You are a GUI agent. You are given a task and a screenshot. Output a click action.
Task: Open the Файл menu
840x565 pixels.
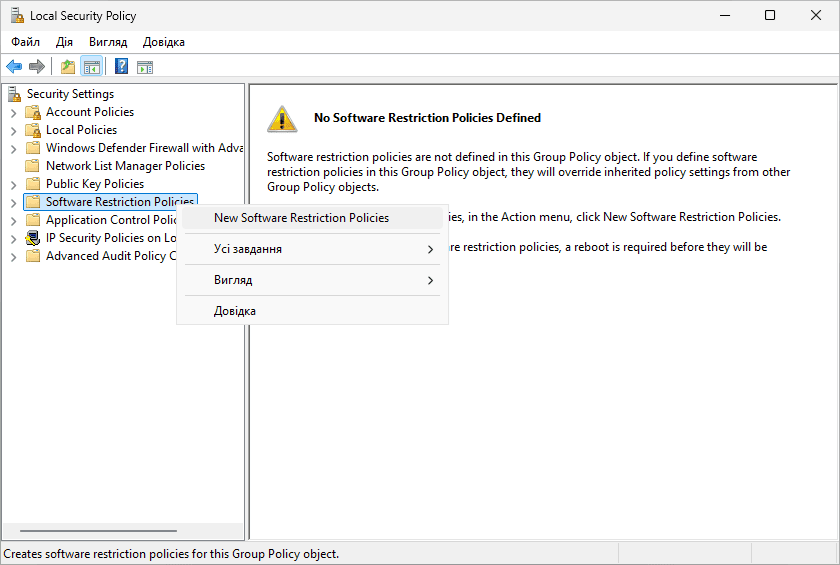coord(26,42)
